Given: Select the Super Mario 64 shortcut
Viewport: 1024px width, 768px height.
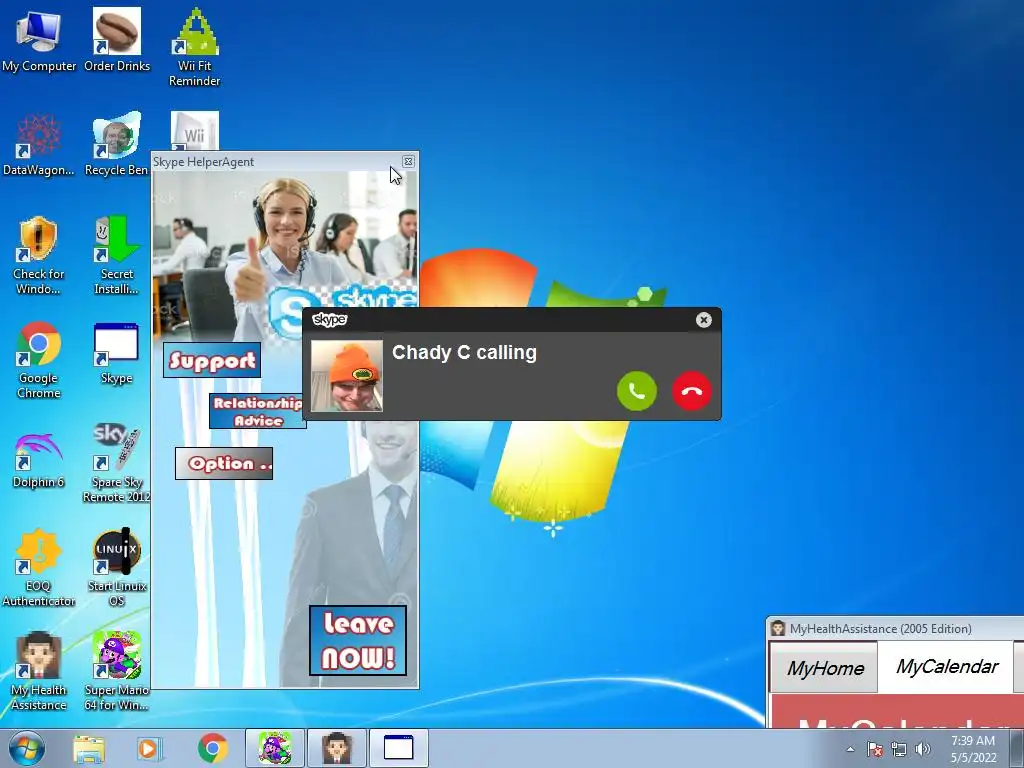Looking at the screenshot, I should [117, 671].
